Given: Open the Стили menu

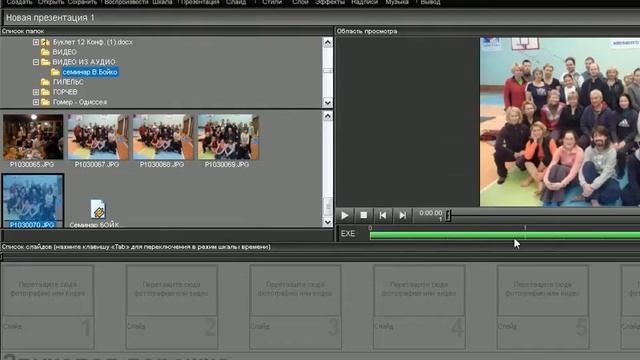Looking at the screenshot, I should [272, 2].
